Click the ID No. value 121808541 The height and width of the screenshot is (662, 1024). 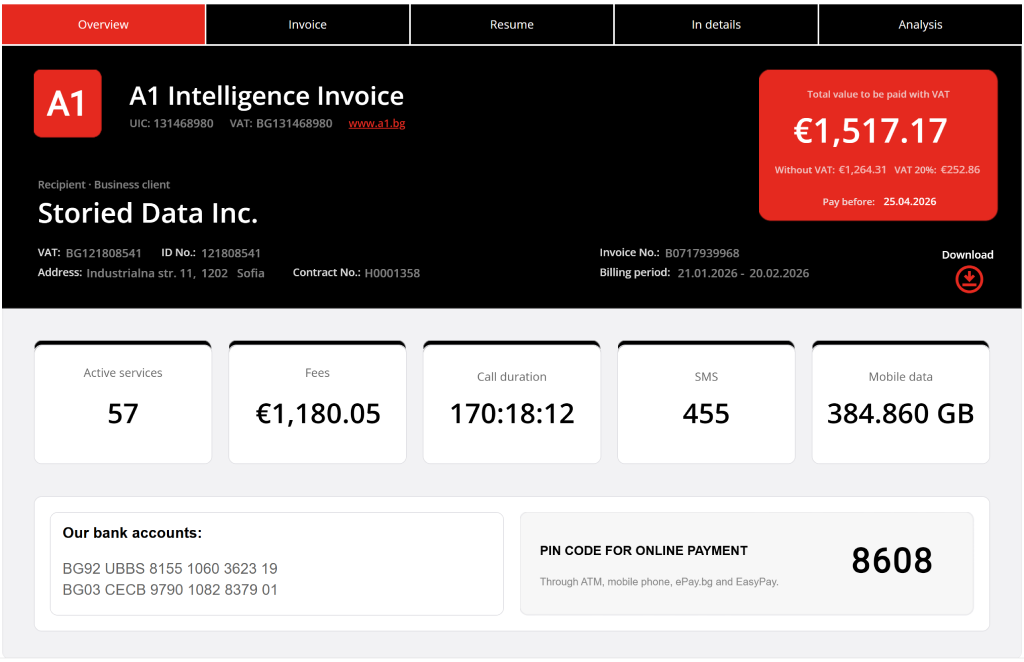pos(231,253)
